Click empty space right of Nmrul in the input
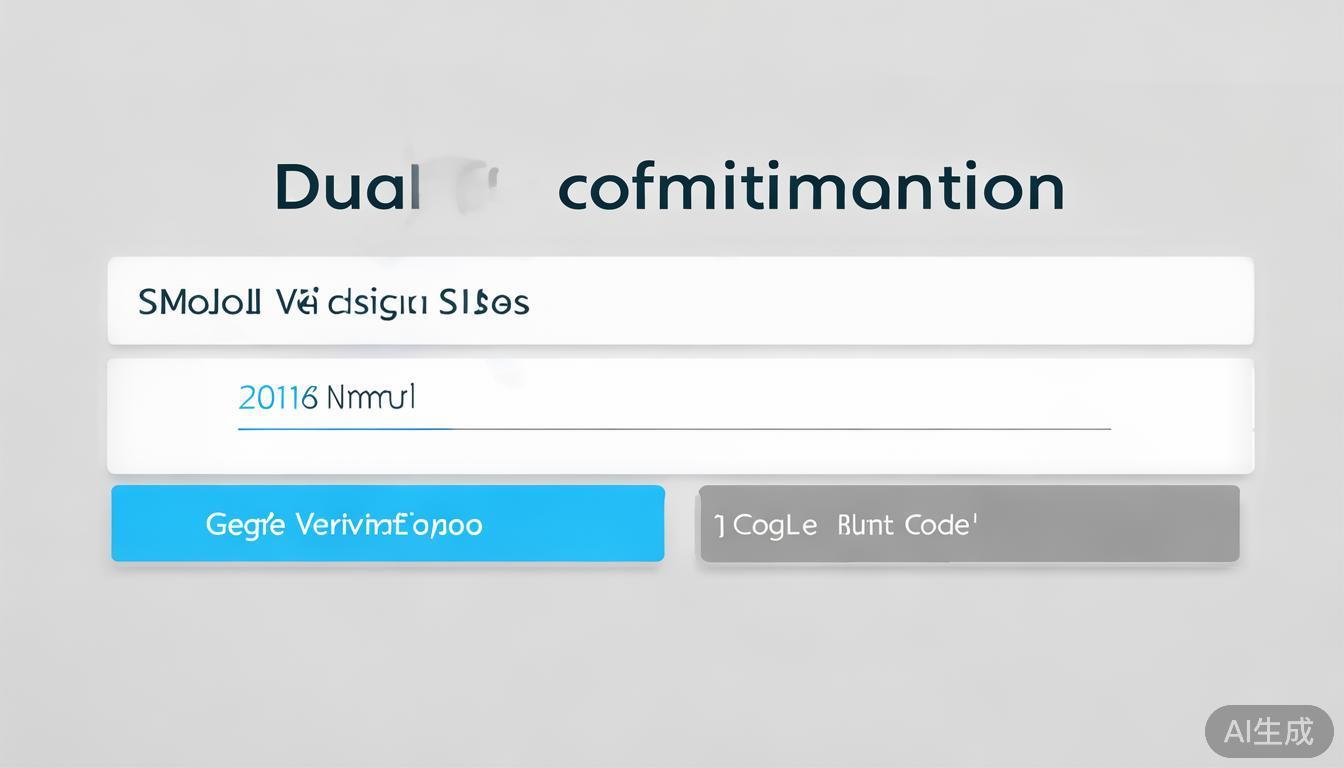The width and height of the screenshot is (1344, 768). 760,398
